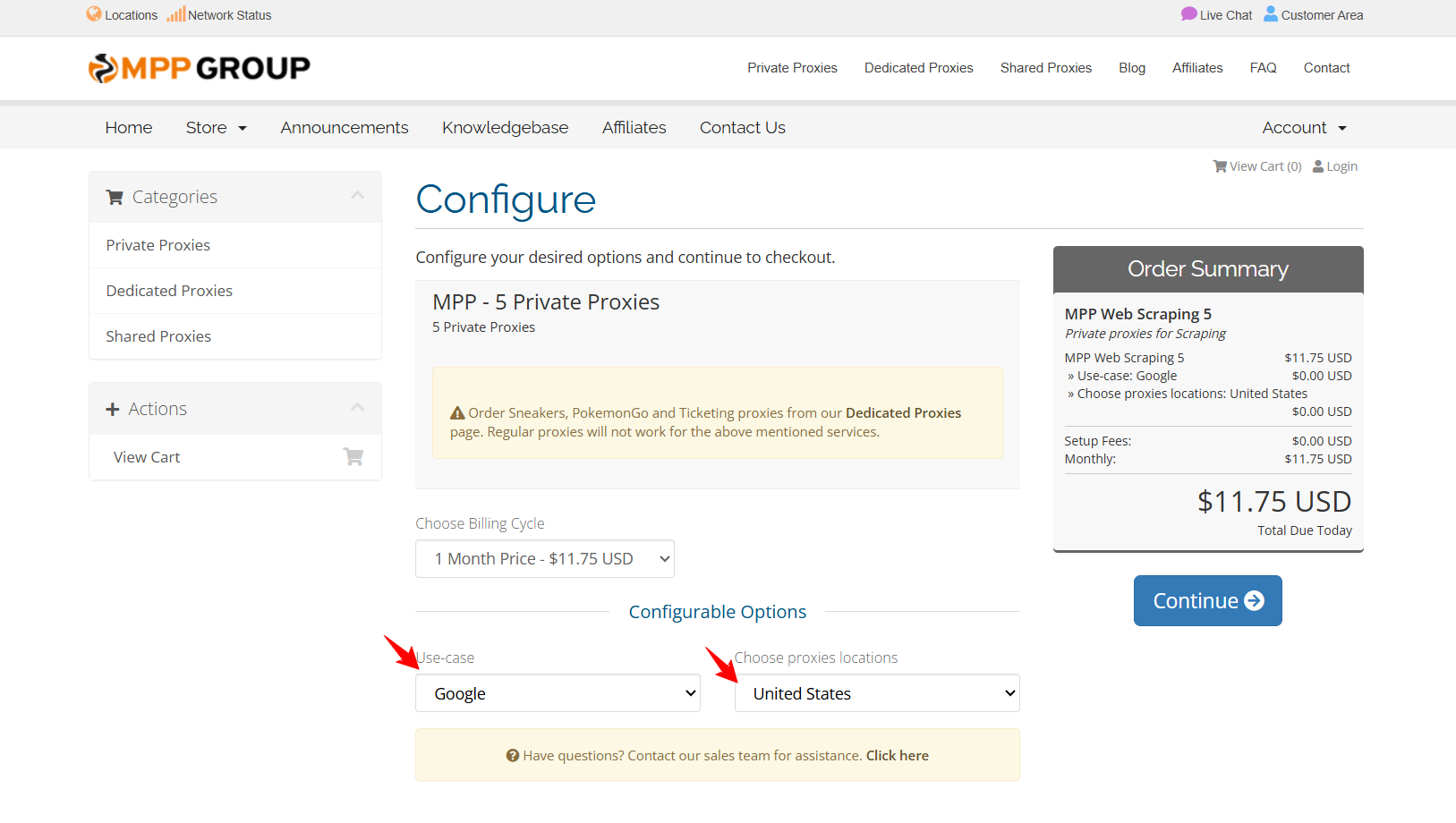Click the Customer Area link
Screen dimensions: 1456x823
point(1314,15)
